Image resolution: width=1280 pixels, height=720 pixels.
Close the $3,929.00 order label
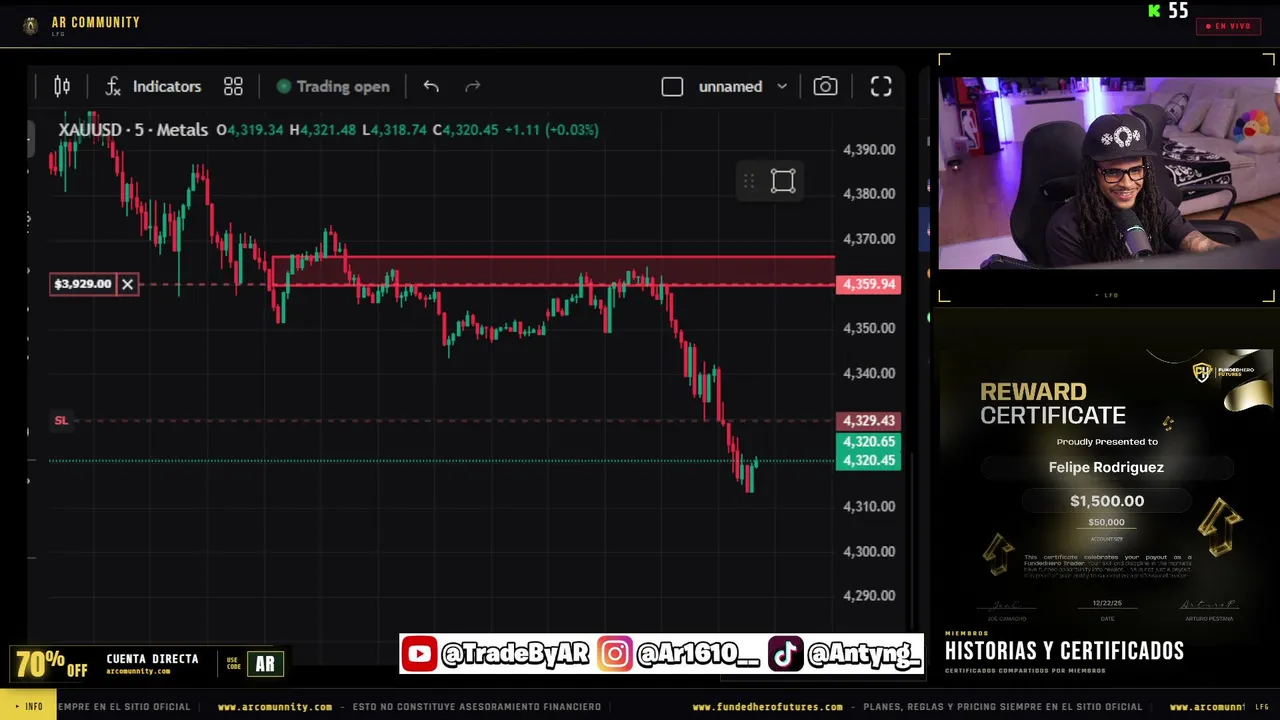click(x=127, y=284)
